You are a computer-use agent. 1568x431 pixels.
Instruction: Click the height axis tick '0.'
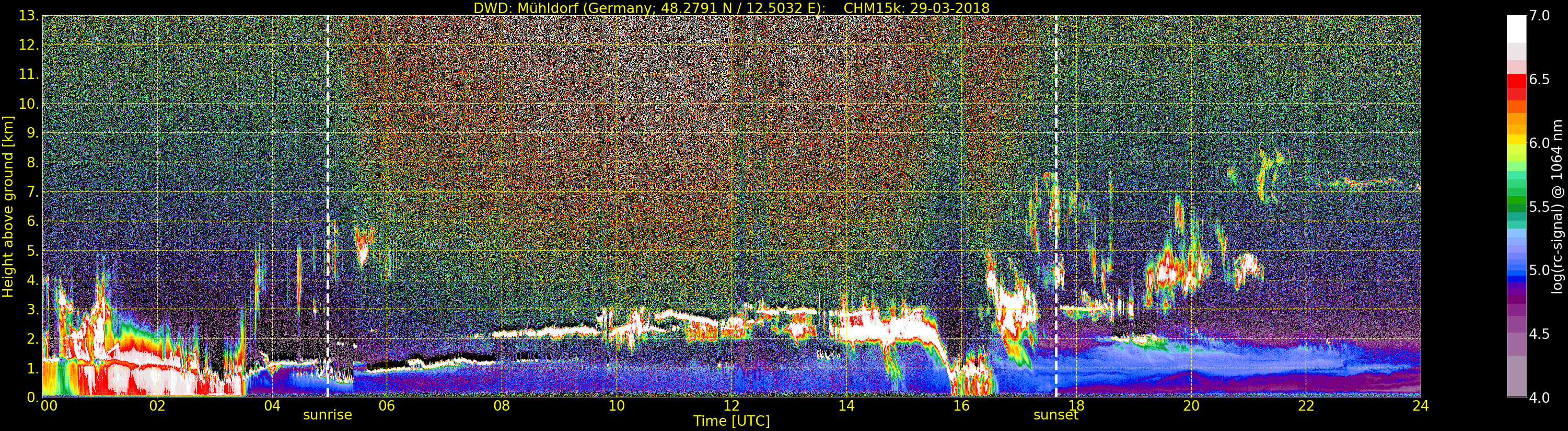coord(33,398)
